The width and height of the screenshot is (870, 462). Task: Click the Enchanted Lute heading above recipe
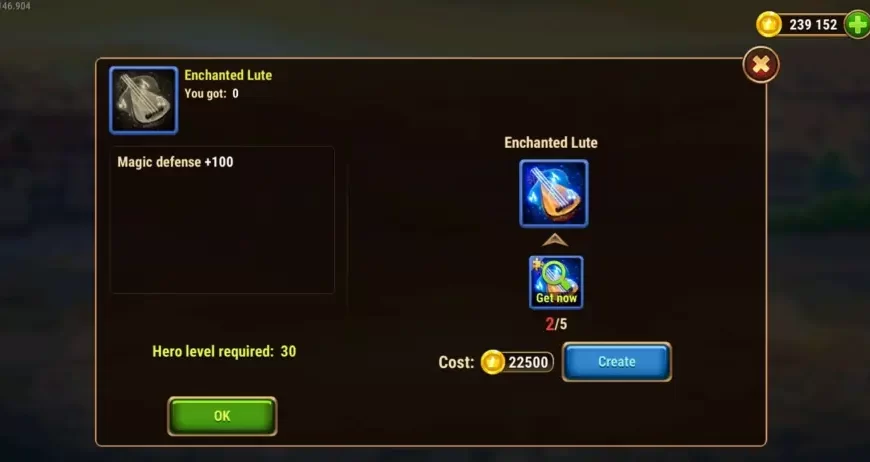(551, 143)
